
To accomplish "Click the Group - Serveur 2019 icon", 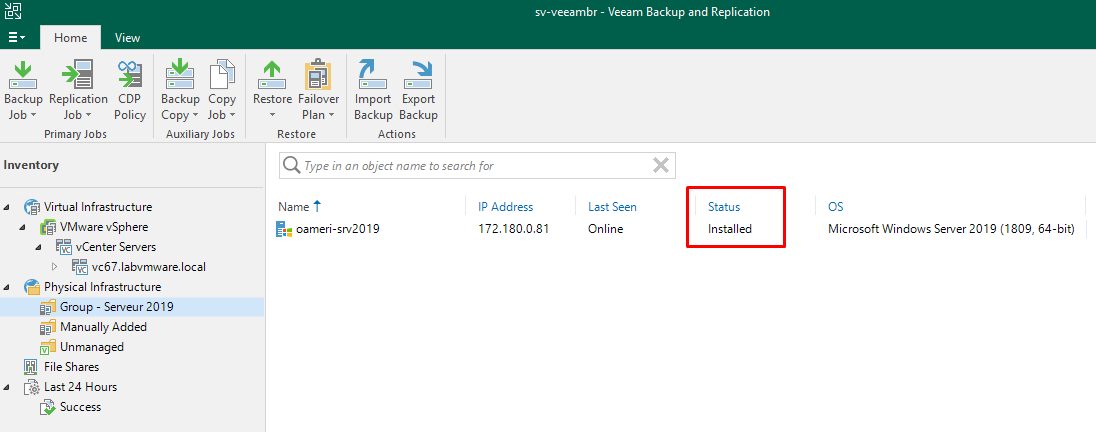I will click(x=48, y=307).
